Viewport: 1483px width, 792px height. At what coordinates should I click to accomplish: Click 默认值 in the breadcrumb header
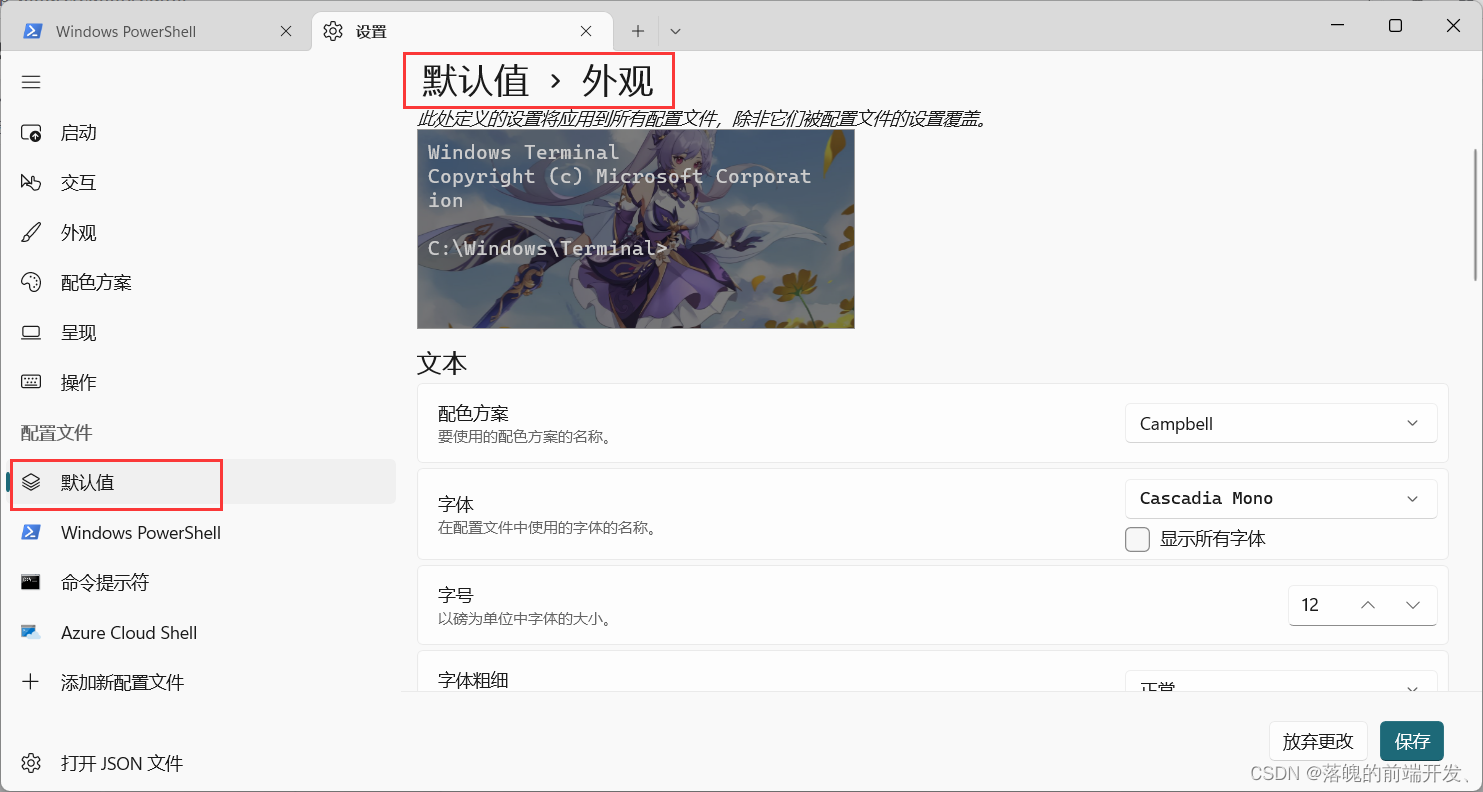[475, 81]
